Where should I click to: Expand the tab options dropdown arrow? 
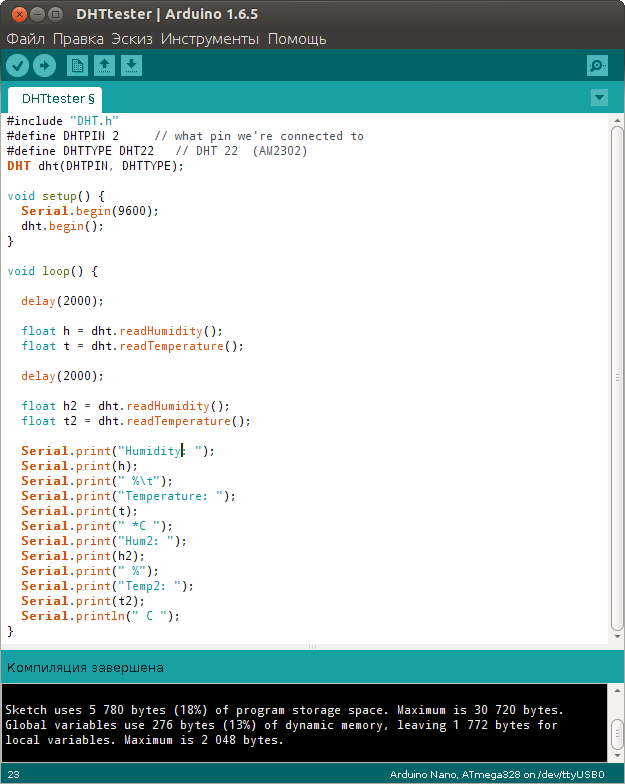point(599,98)
